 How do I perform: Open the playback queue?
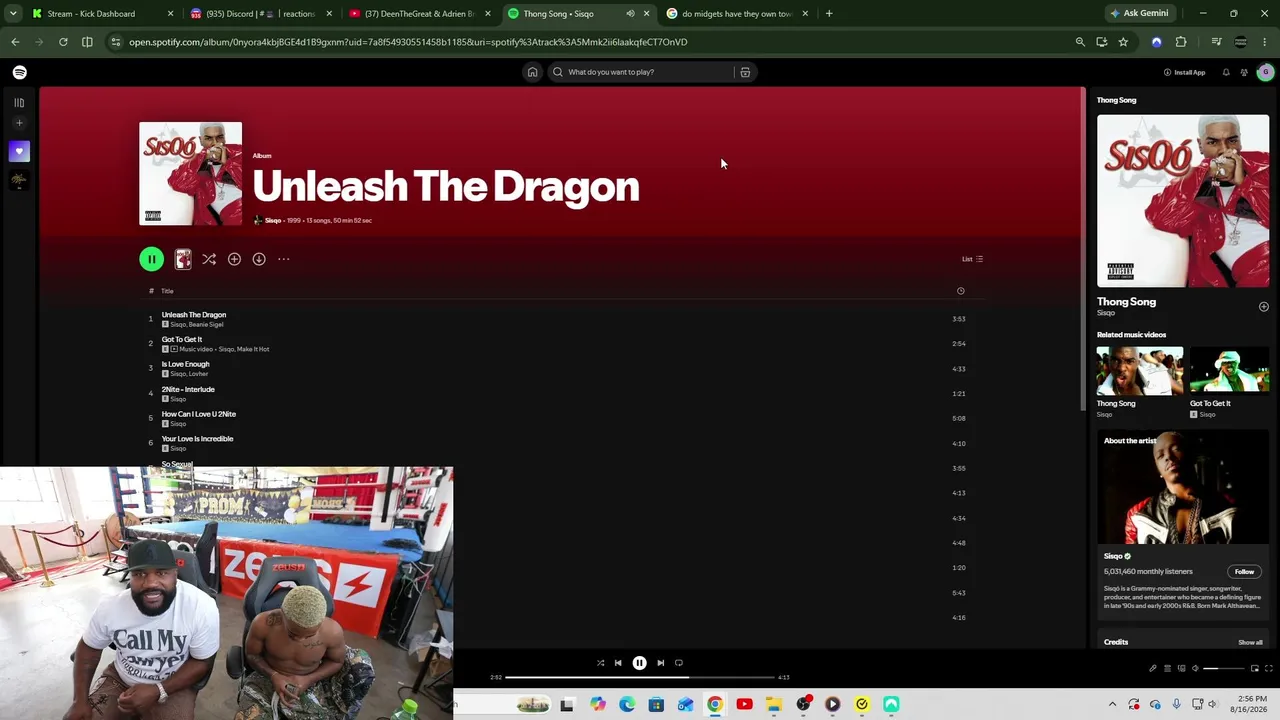pyautogui.click(x=1167, y=668)
